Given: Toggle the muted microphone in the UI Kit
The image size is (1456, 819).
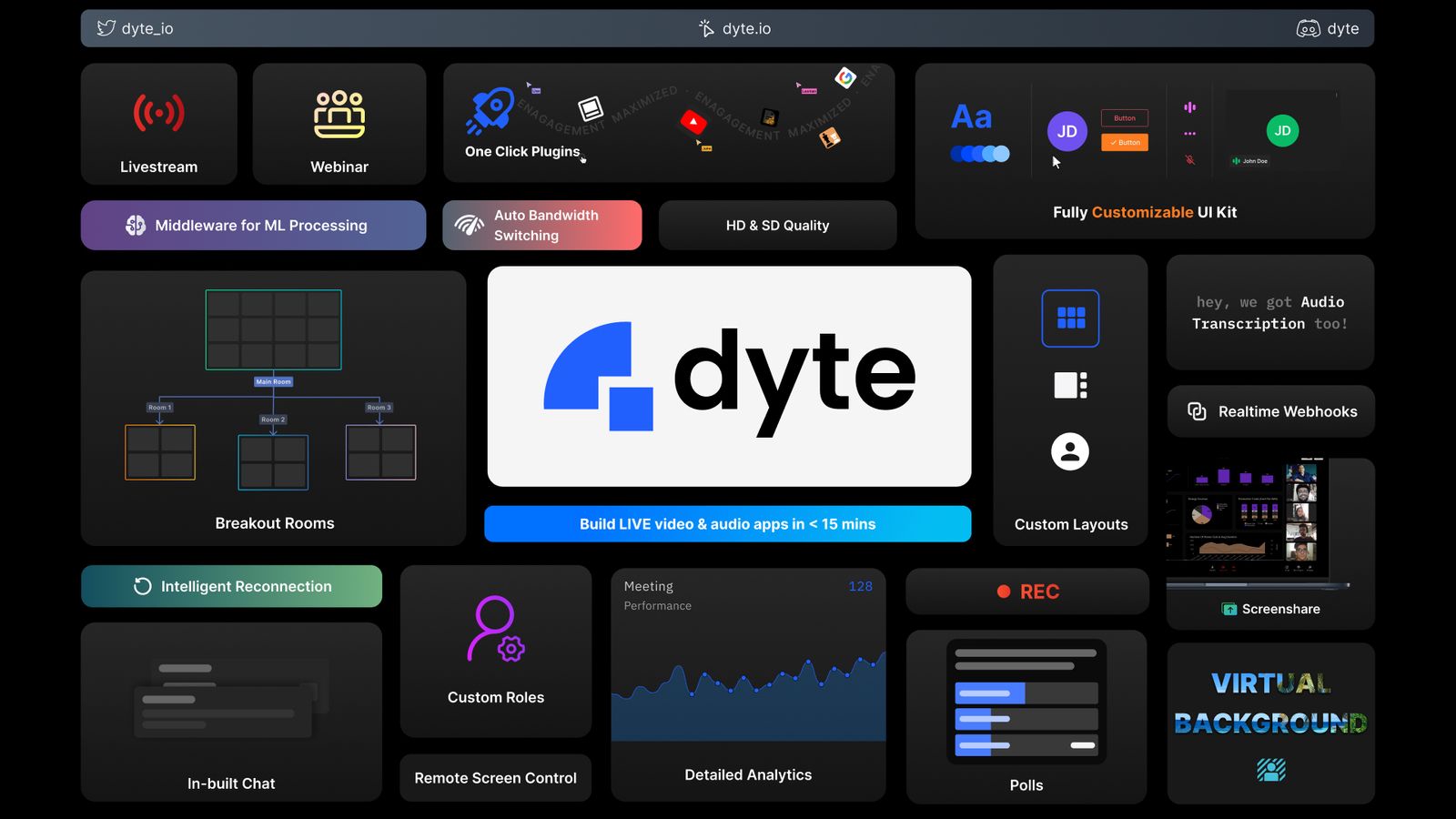Looking at the screenshot, I should point(1189,161).
